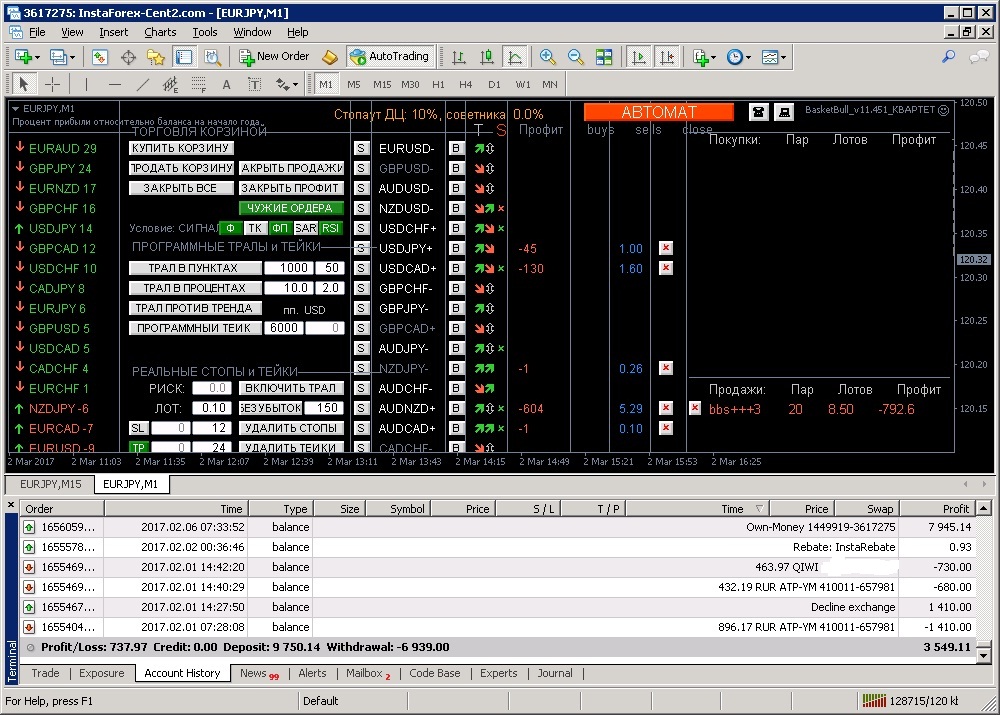Toggle the AutoTrading button

point(390,57)
